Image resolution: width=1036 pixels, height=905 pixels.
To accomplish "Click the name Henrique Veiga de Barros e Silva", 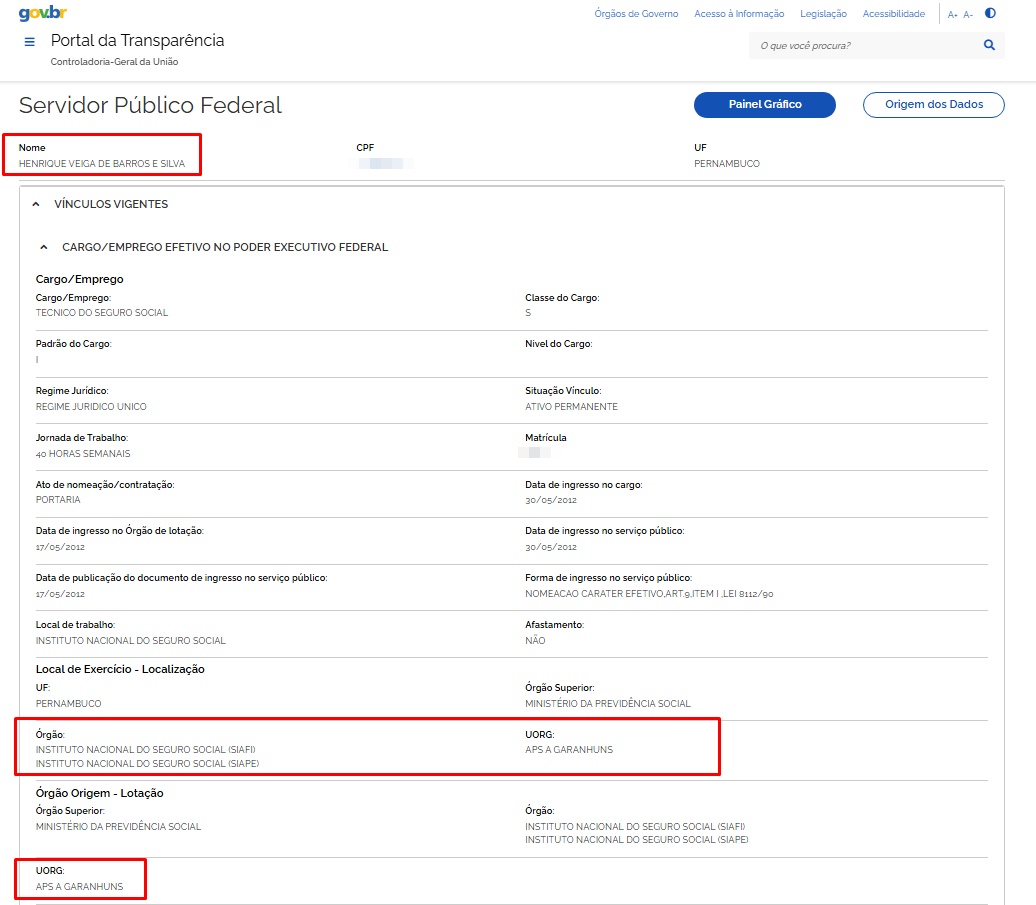I will point(102,164).
